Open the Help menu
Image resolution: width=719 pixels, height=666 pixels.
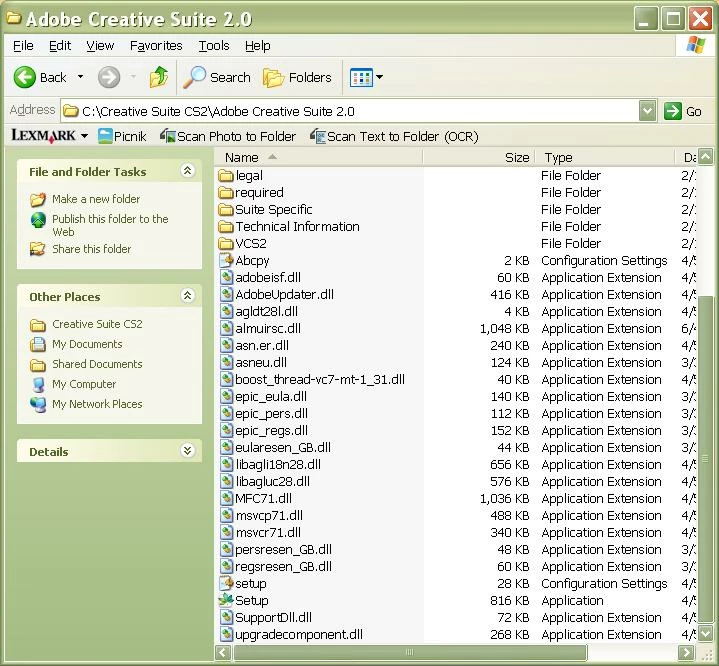click(257, 45)
